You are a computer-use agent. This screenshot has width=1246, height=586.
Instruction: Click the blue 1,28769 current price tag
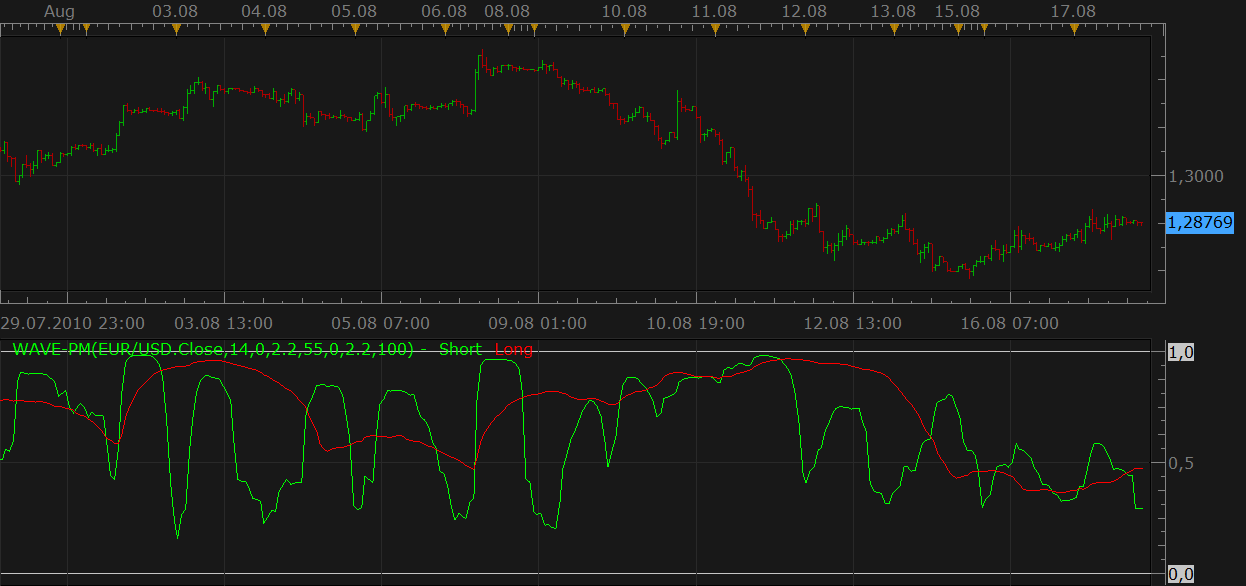click(x=1199, y=222)
